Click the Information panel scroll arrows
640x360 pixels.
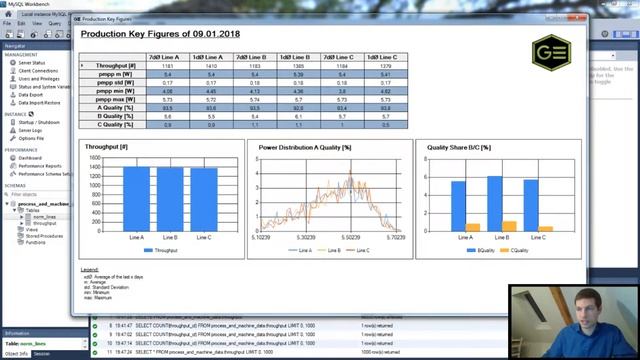[85, 343]
